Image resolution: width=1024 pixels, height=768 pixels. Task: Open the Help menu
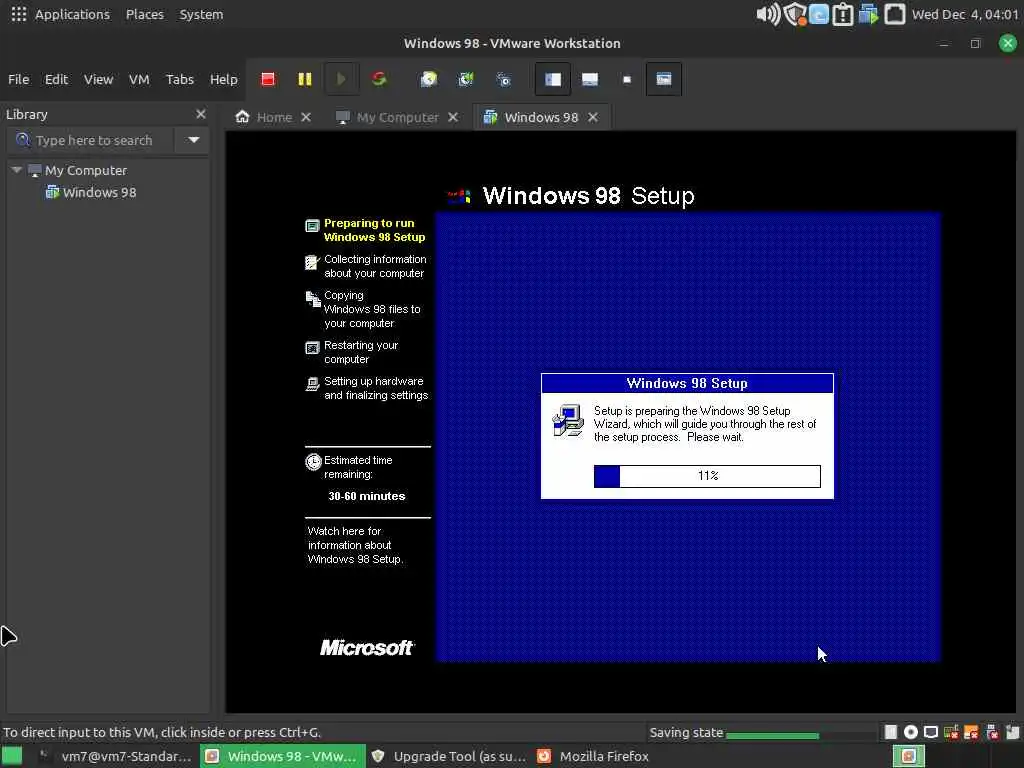(x=223, y=79)
